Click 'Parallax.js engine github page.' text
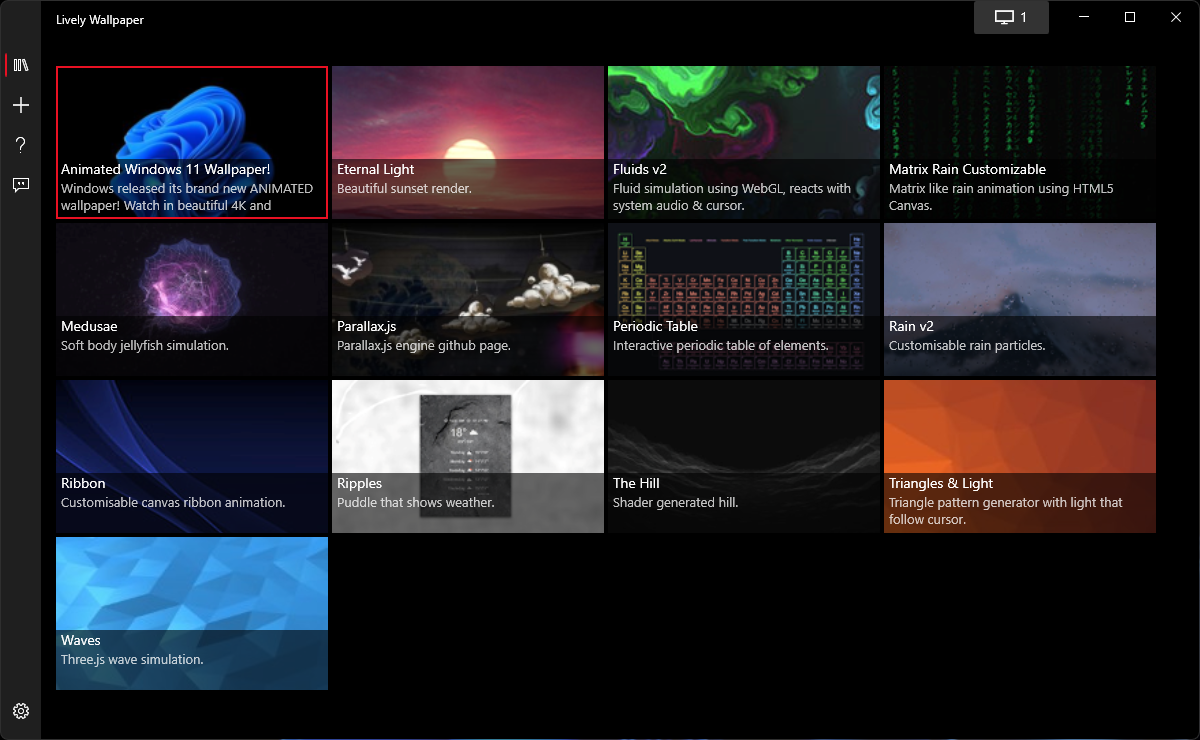Image resolution: width=1200 pixels, height=740 pixels. 424,345
